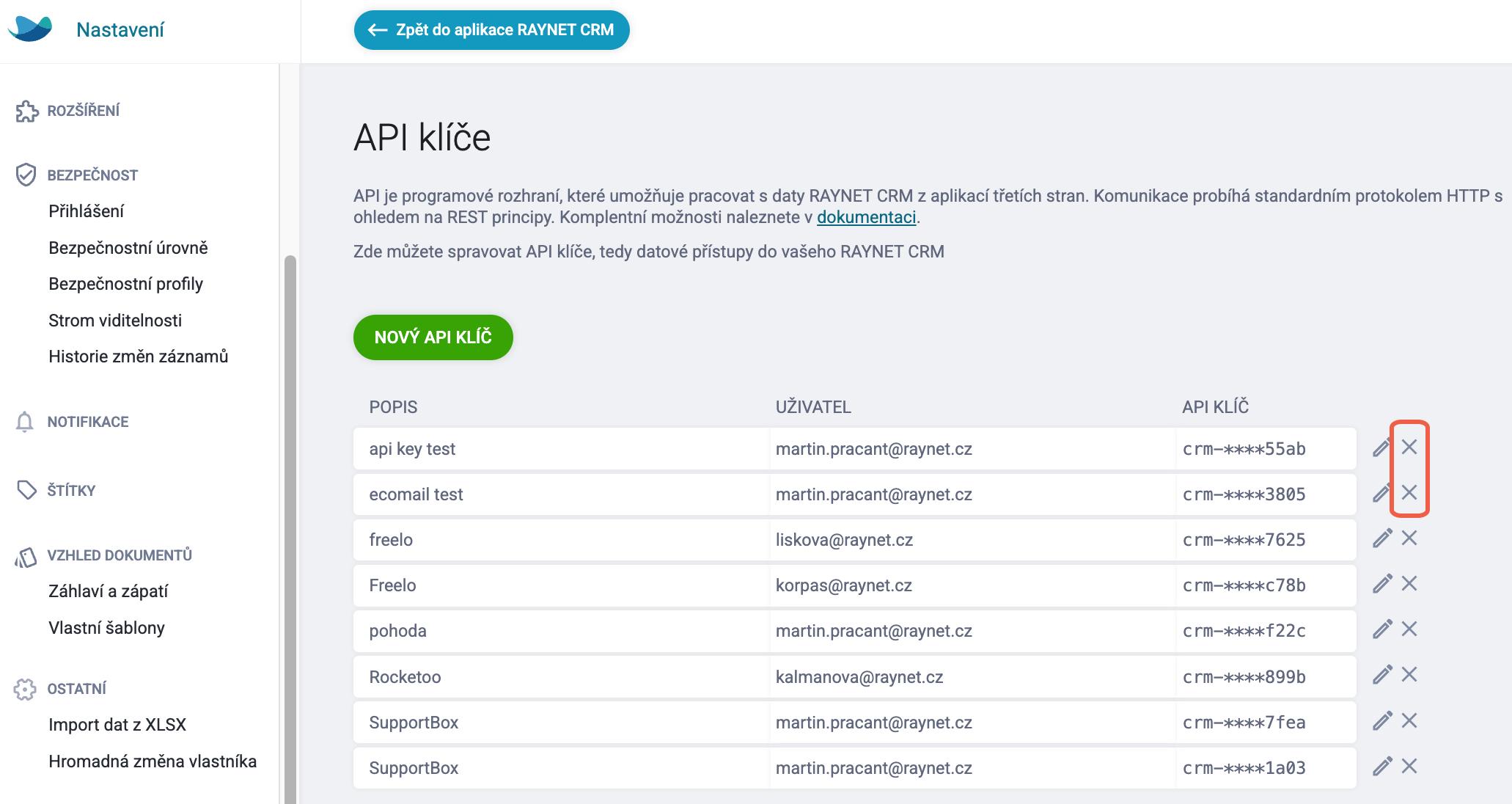This screenshot has height=804, width=1512.
Task: Edit the 'pohoda' API key
Action: coord(1382,629)
